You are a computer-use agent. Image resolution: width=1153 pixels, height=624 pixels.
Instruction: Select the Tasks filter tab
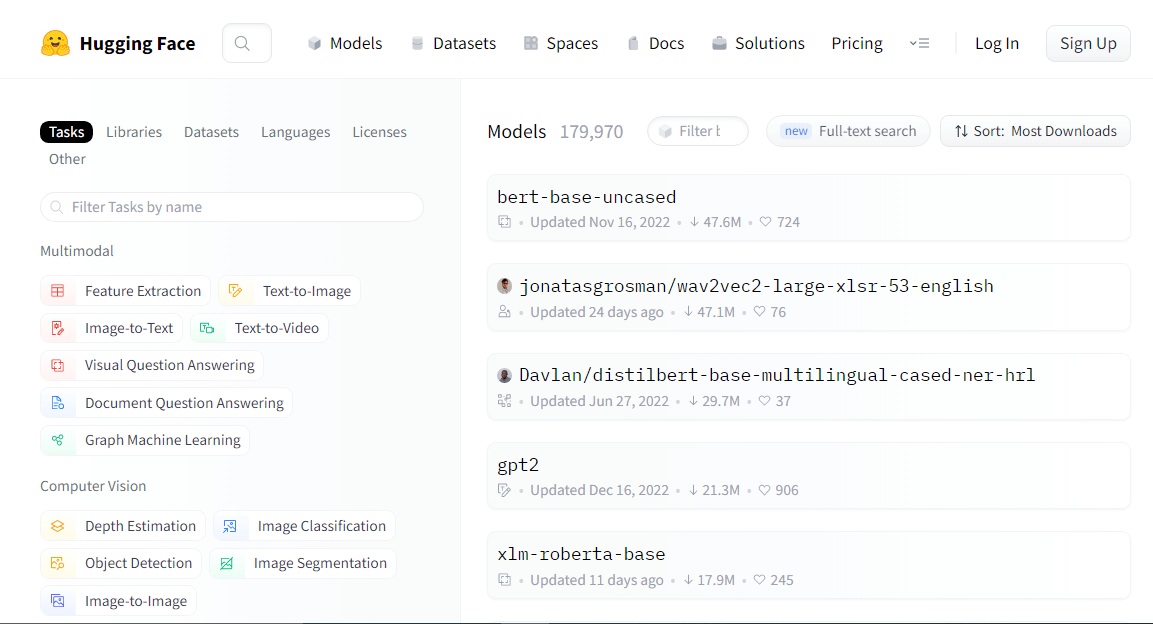click(x=66, y=132)
